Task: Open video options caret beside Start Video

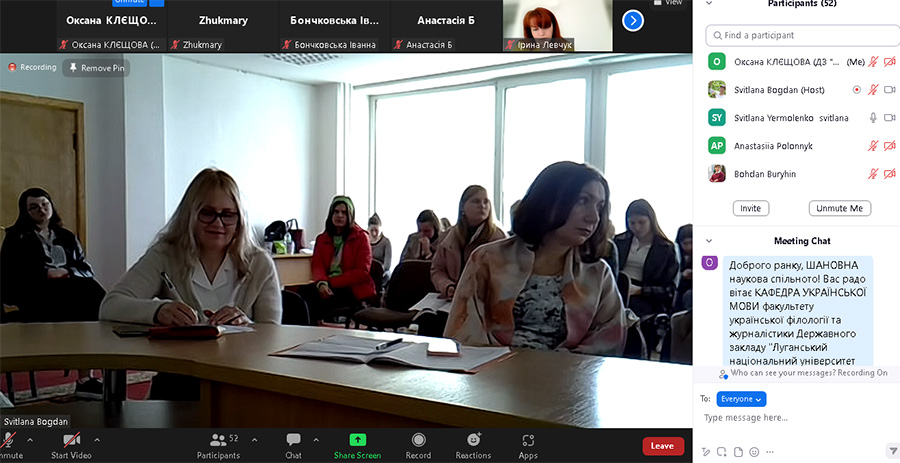Action: [x=97, y=440]
